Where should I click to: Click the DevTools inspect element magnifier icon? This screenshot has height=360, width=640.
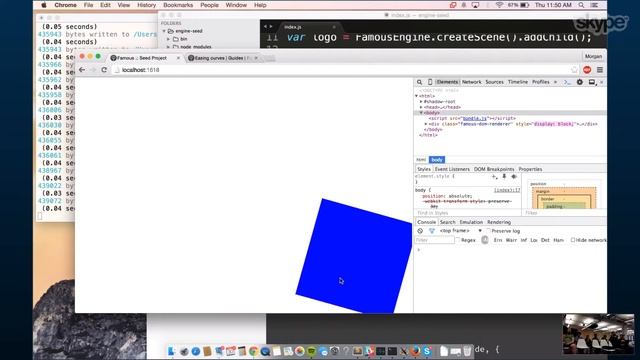pos(419,82)
